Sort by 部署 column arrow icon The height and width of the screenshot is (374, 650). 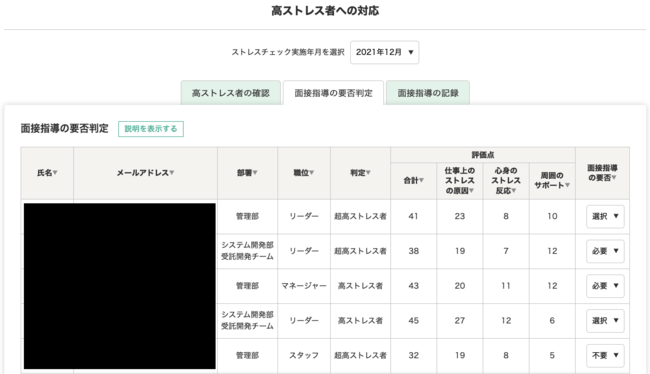tap(255, 173)
